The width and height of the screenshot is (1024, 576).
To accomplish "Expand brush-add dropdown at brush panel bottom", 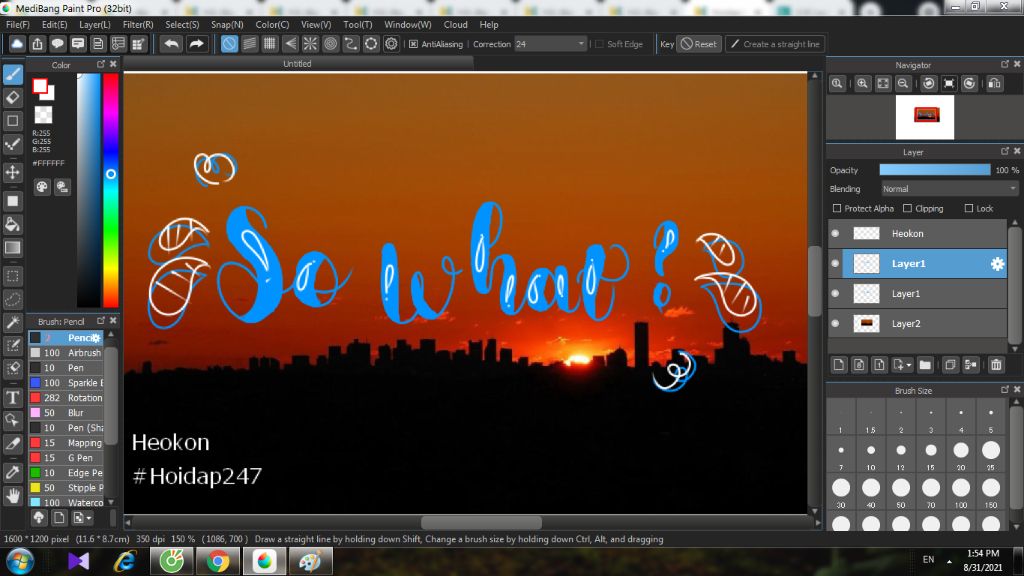I will tap(89, 519).
